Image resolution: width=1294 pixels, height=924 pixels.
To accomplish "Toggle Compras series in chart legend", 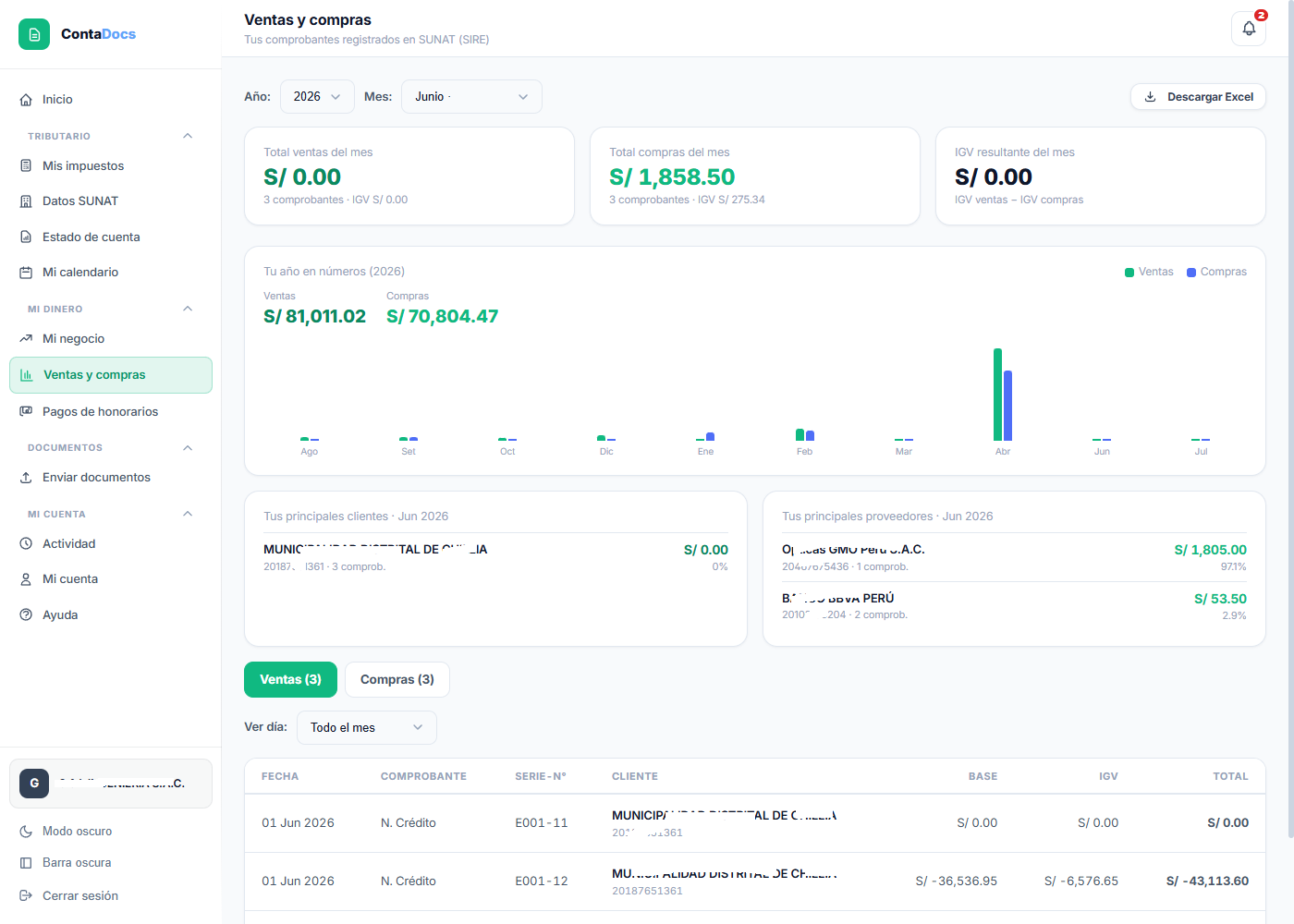I will [x=1216, y=273].
